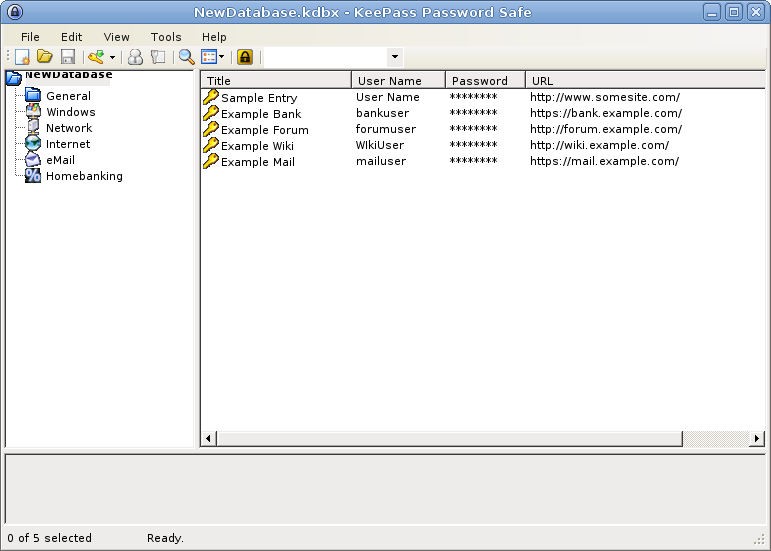Click the https://bank.example.com/ URL
The image size is (771, 551).
pos(606,113)
